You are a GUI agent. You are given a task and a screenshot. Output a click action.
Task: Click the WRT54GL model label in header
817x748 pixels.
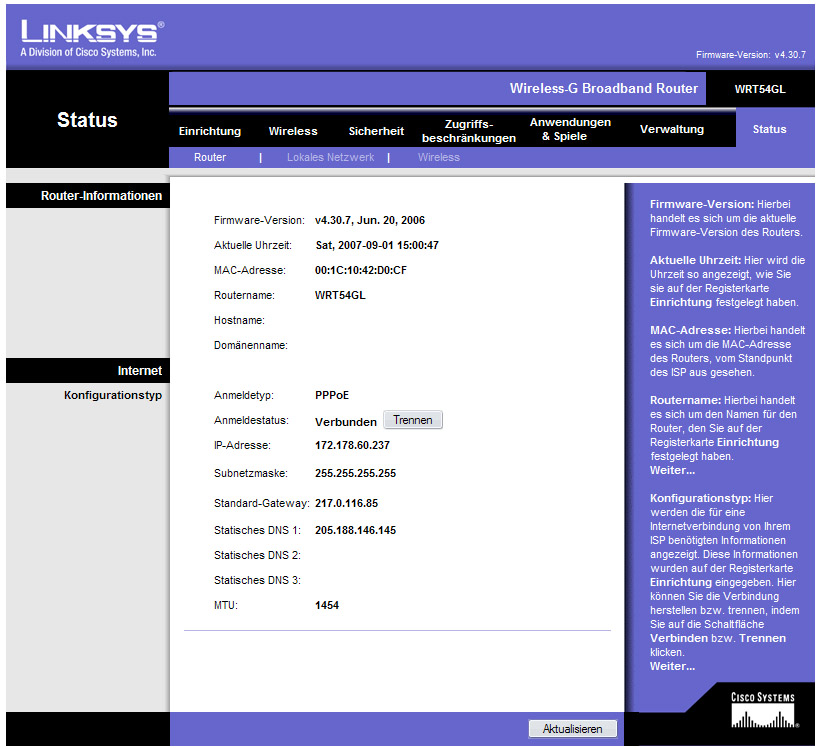coord(760,89)
